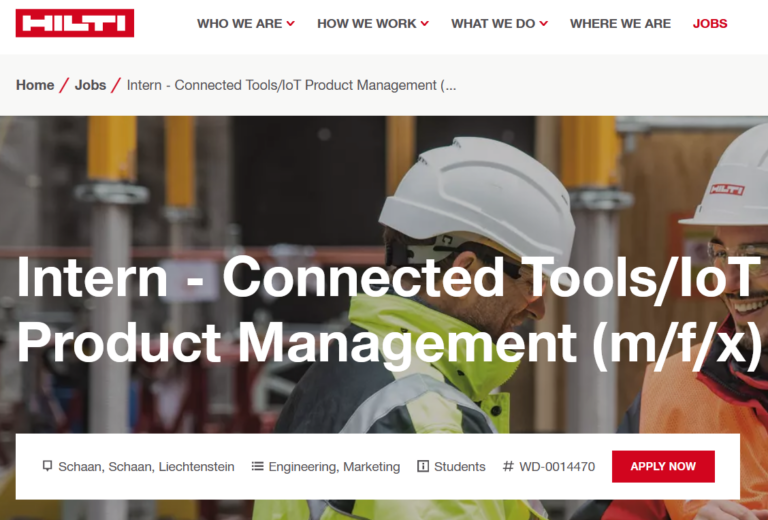Image resolution: width=768 pixels, height=520 pixels.
Task: Go to Home via breadcrumb
Action: click(35, 85)
